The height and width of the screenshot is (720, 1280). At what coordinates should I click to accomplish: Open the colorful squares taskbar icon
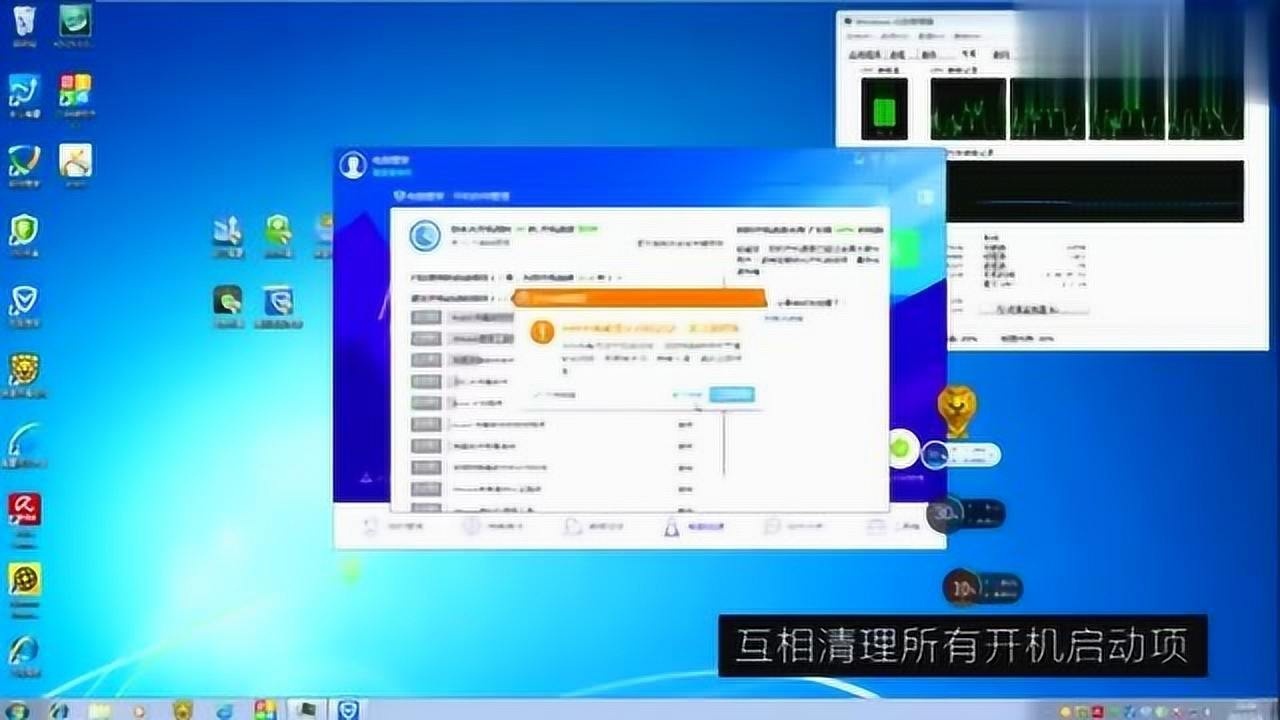point(265,710)
